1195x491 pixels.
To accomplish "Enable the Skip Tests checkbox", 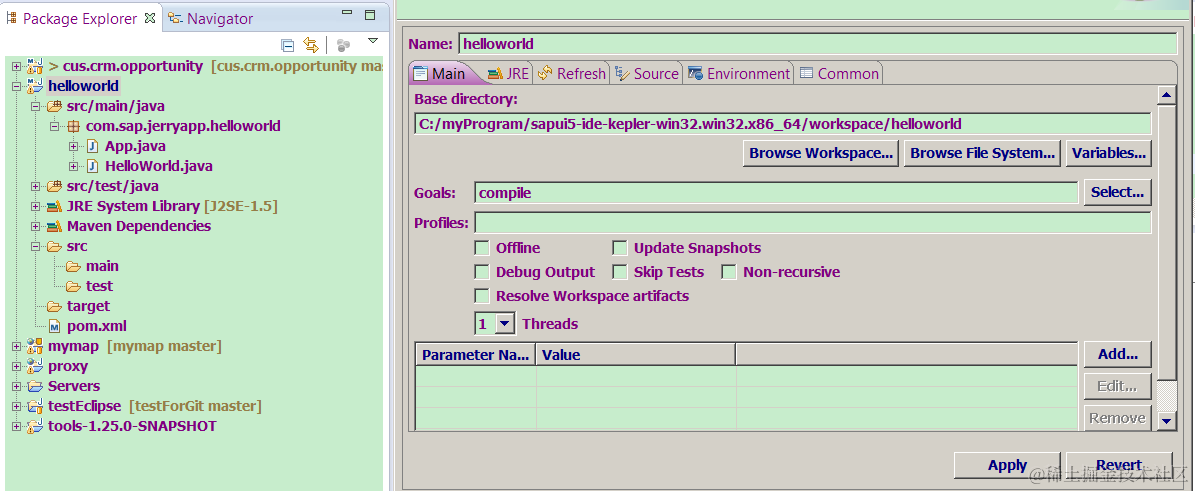I will click(620, 272).
